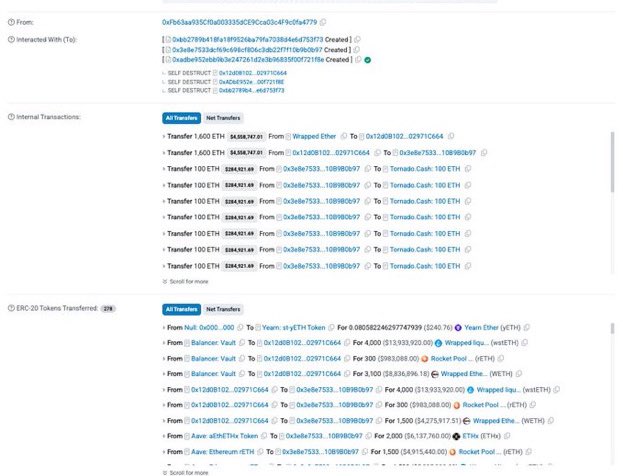Select All Transfers tab under ERC-20 Tokens
The height and width of the screenshot is (476, 623).
click(181, 309)
